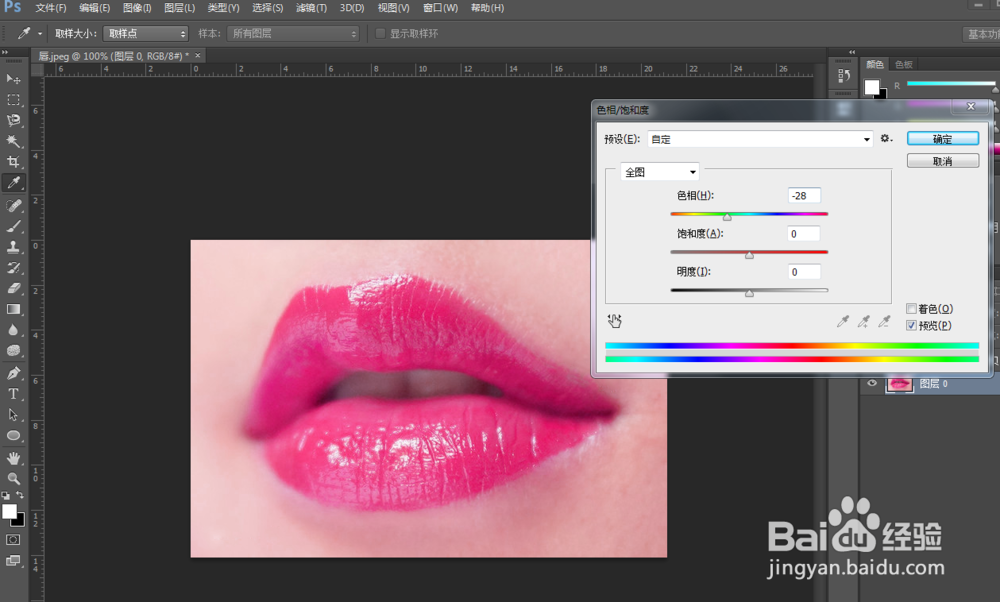Select the Move tool
The height and width of the screenshot is (602, 1000).
(x=14, y=79)
